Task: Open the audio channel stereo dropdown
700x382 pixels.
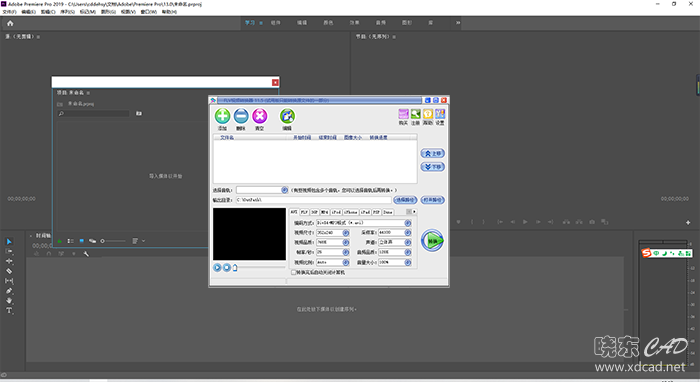Action: (x=408, y=242)
